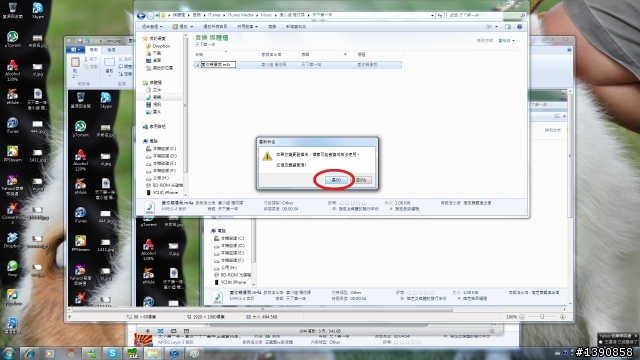Click the No button in rename dialog
Viewport: 640px width, 360px height.
(362, 180)
